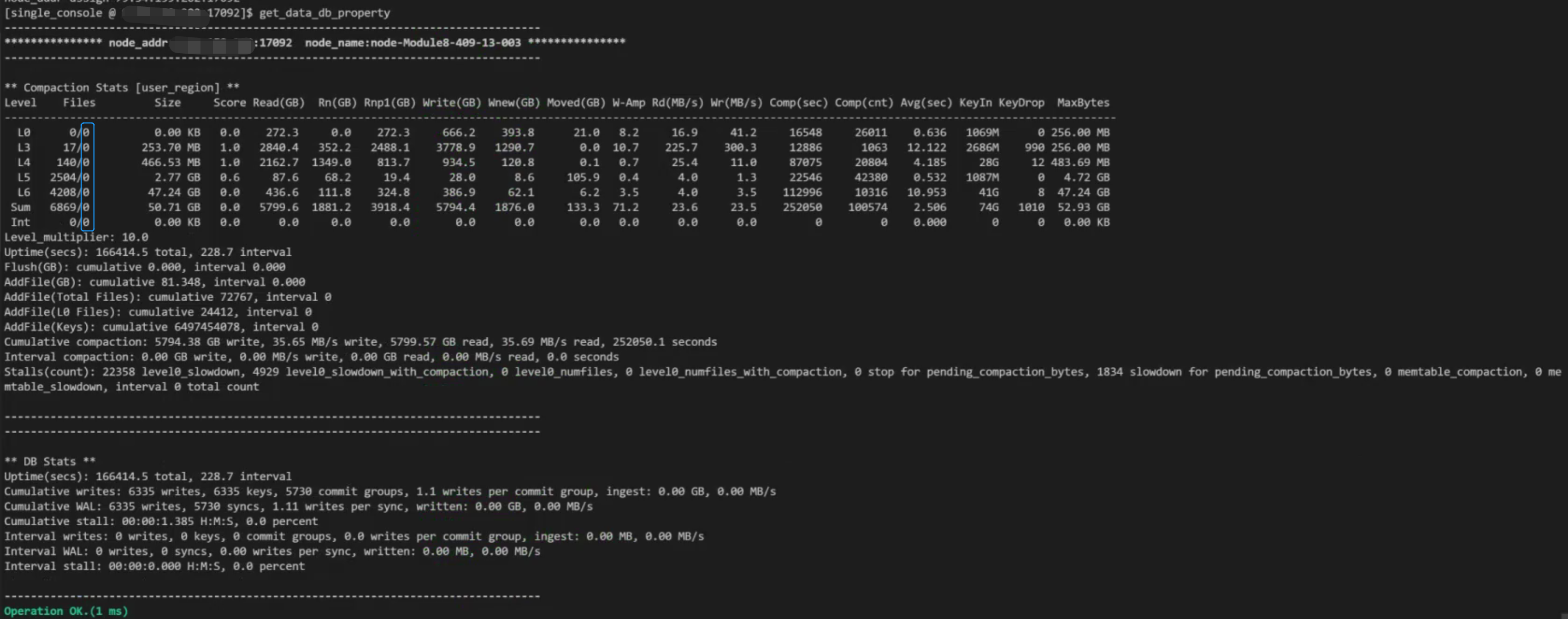Click the Interval stall line
The height and width of the screenshot is (619, 1568).
154,566
